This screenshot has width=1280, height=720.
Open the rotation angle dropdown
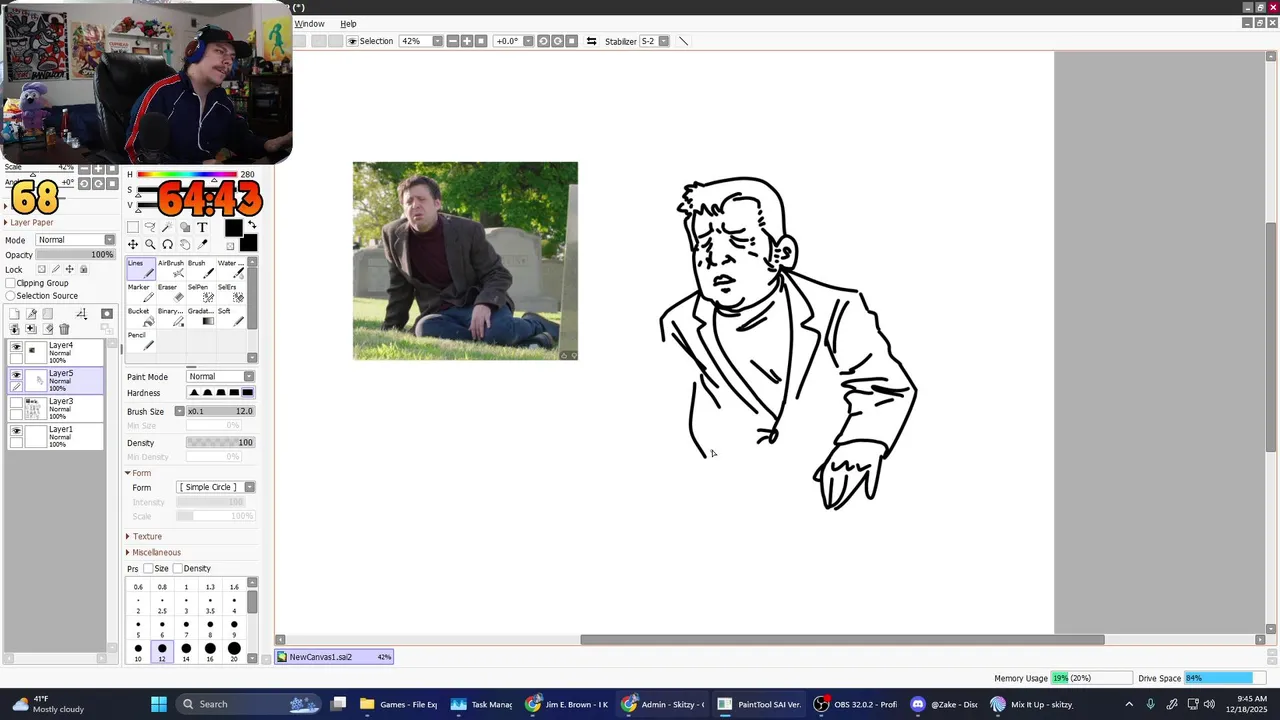[x=528, y=41]
